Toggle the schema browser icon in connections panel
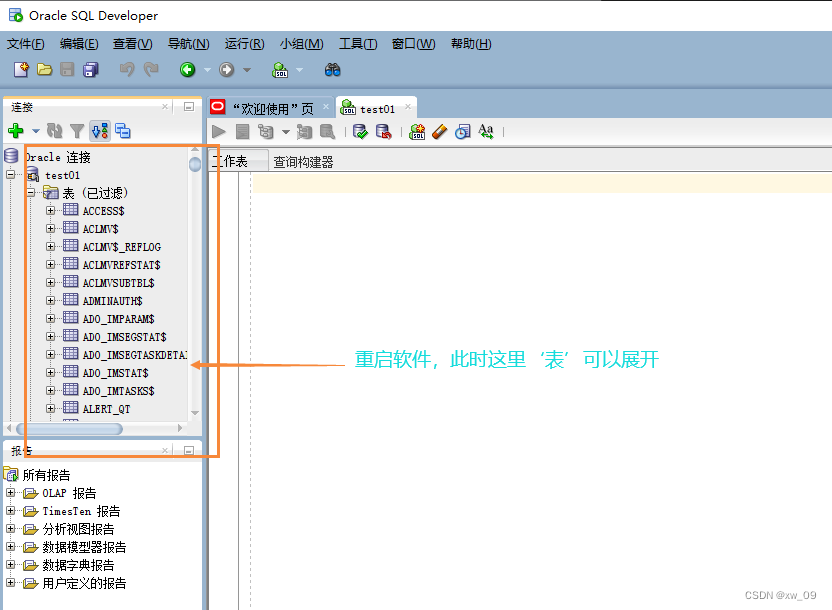 click(100, 130)
